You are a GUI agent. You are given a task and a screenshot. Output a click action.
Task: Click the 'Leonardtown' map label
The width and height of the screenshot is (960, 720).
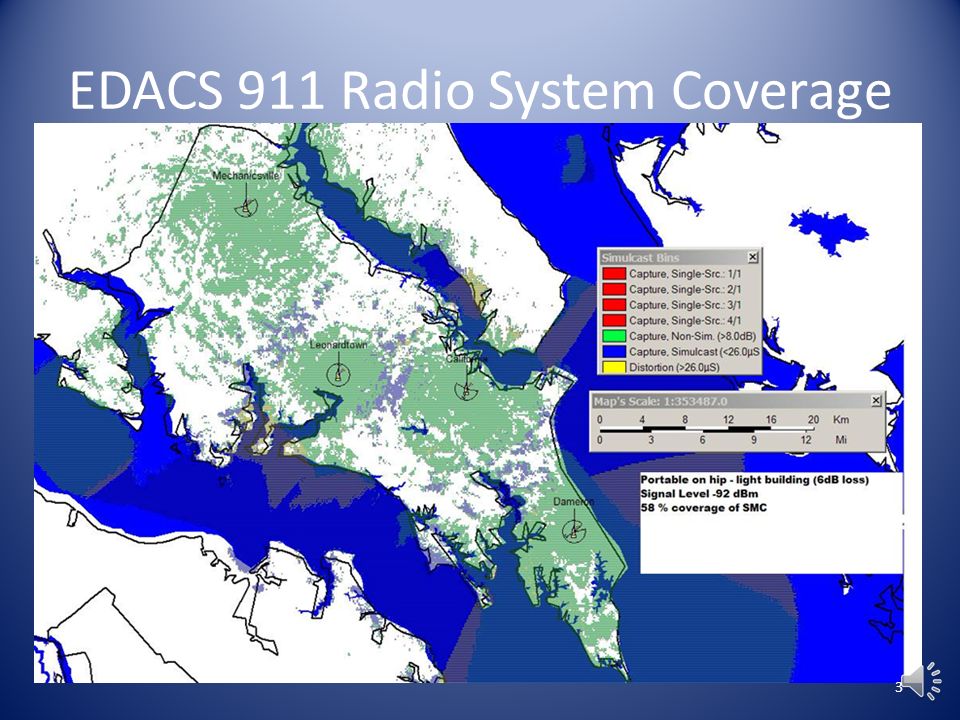pyautogui.click(x=339, y=345)
